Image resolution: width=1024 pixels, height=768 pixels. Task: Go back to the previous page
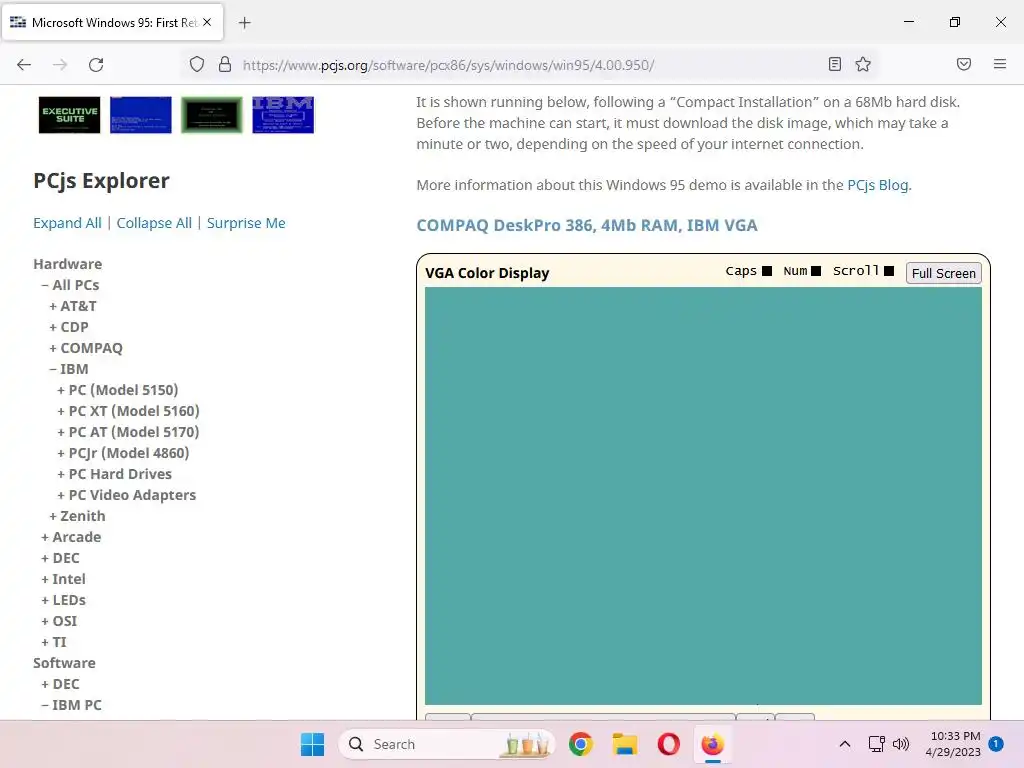click(x=24, y=65)
